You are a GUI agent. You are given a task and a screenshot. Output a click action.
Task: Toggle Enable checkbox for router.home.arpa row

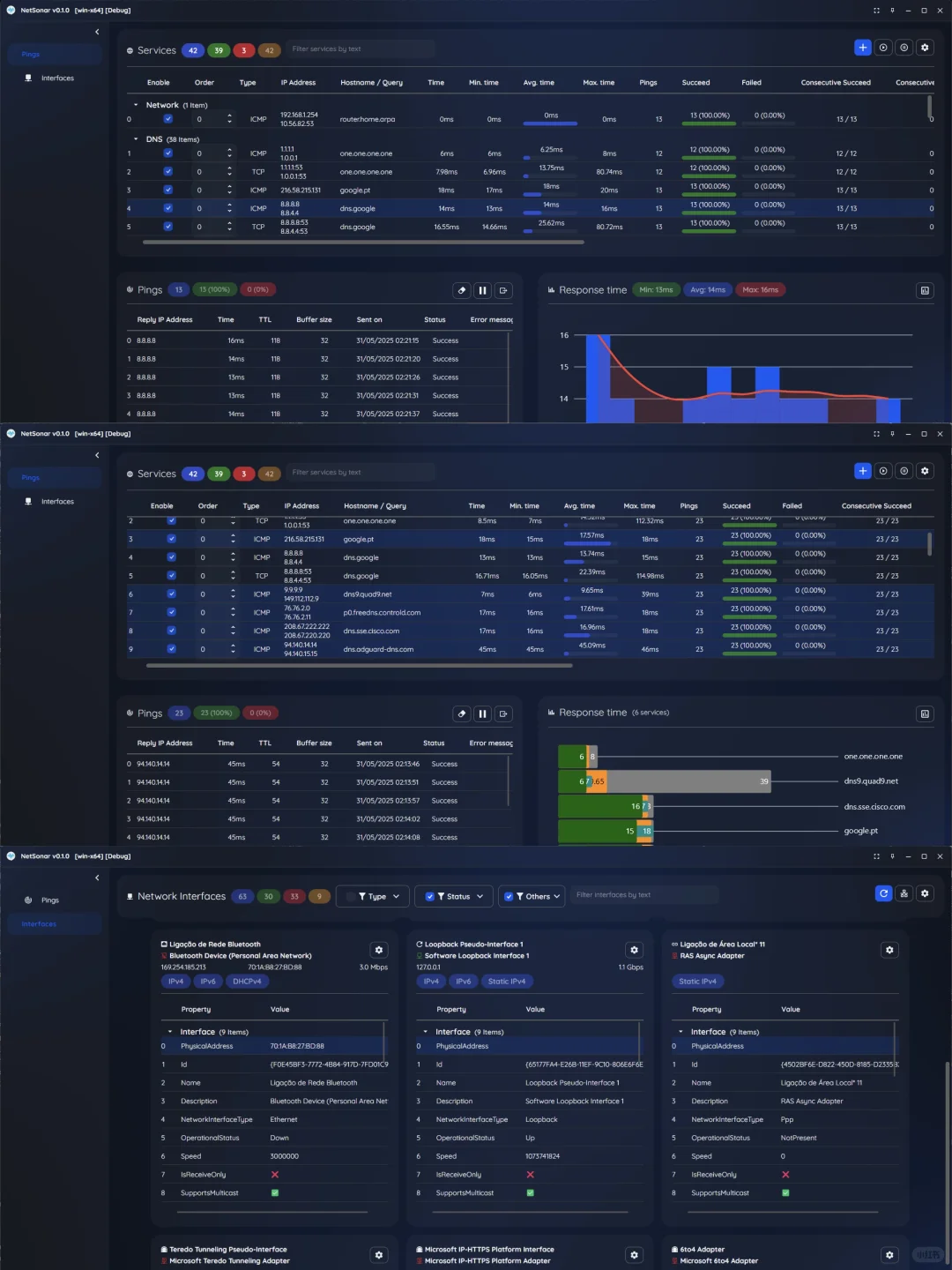pos(167,119)
